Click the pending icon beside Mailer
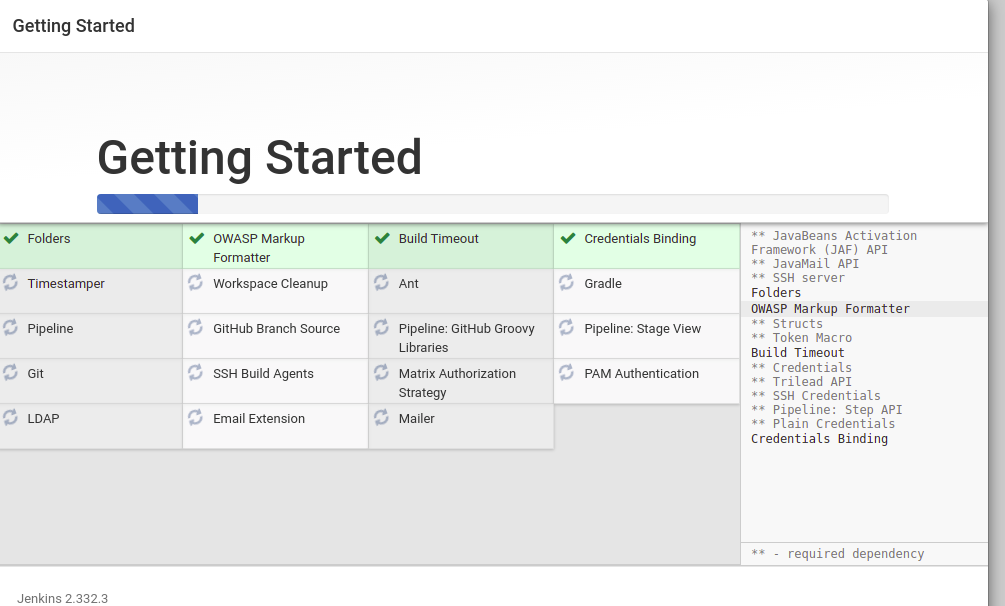The height and width of the screenshot is (606, 1005). click(x=381, y=417)
